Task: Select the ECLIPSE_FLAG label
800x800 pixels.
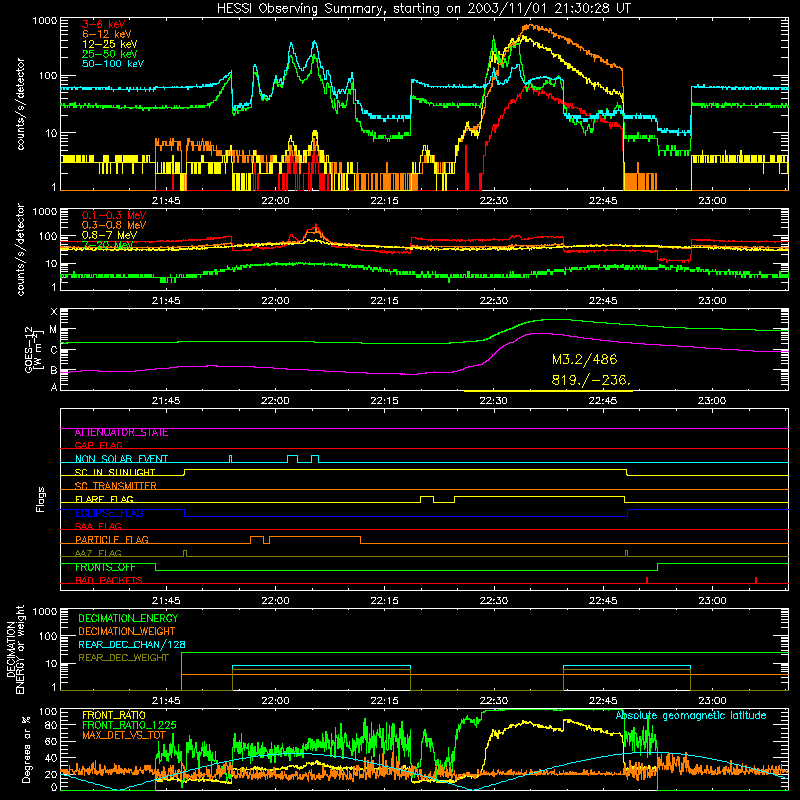Action: [x=109, y=513]
